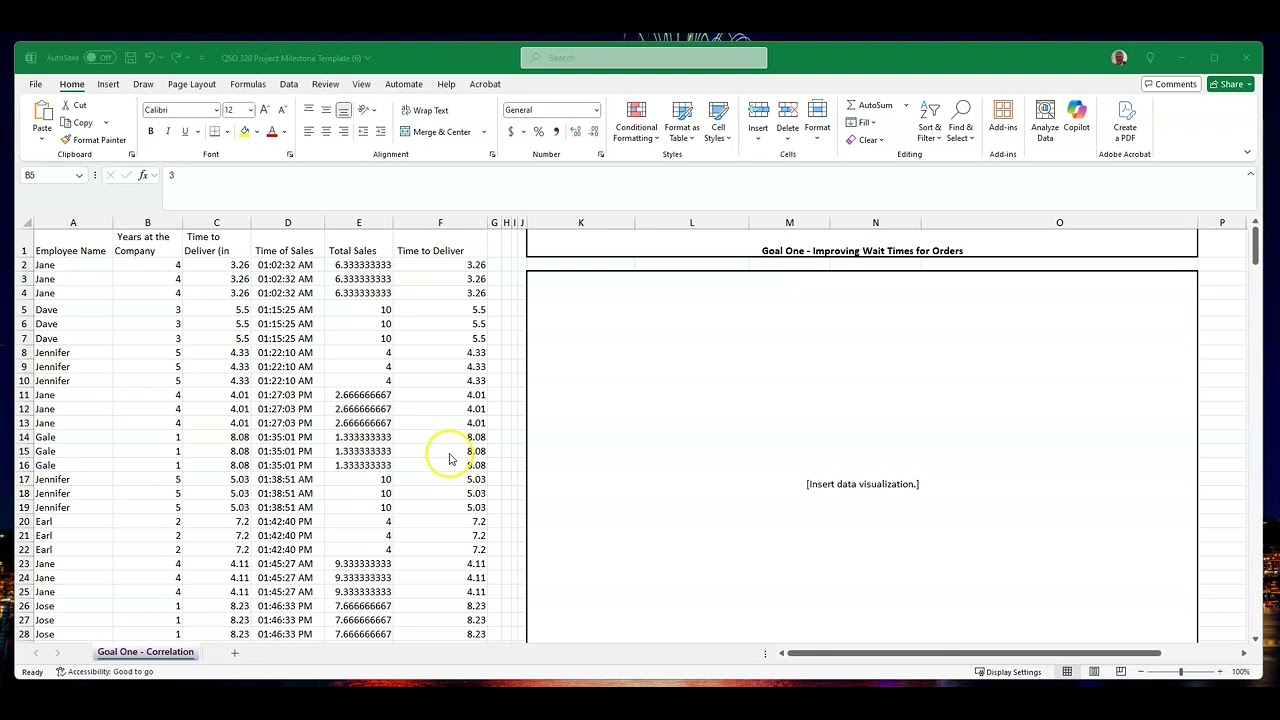Click Wrap Text button
The image size is (1280, 720).
(x=424, y=110)
